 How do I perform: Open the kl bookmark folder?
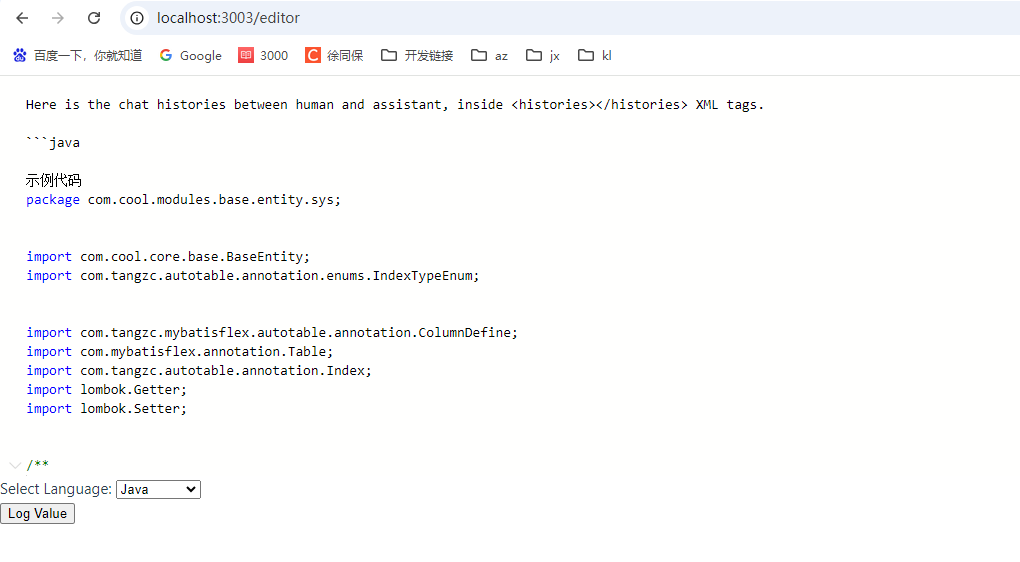pyautogui.click(x=595, y=55)
